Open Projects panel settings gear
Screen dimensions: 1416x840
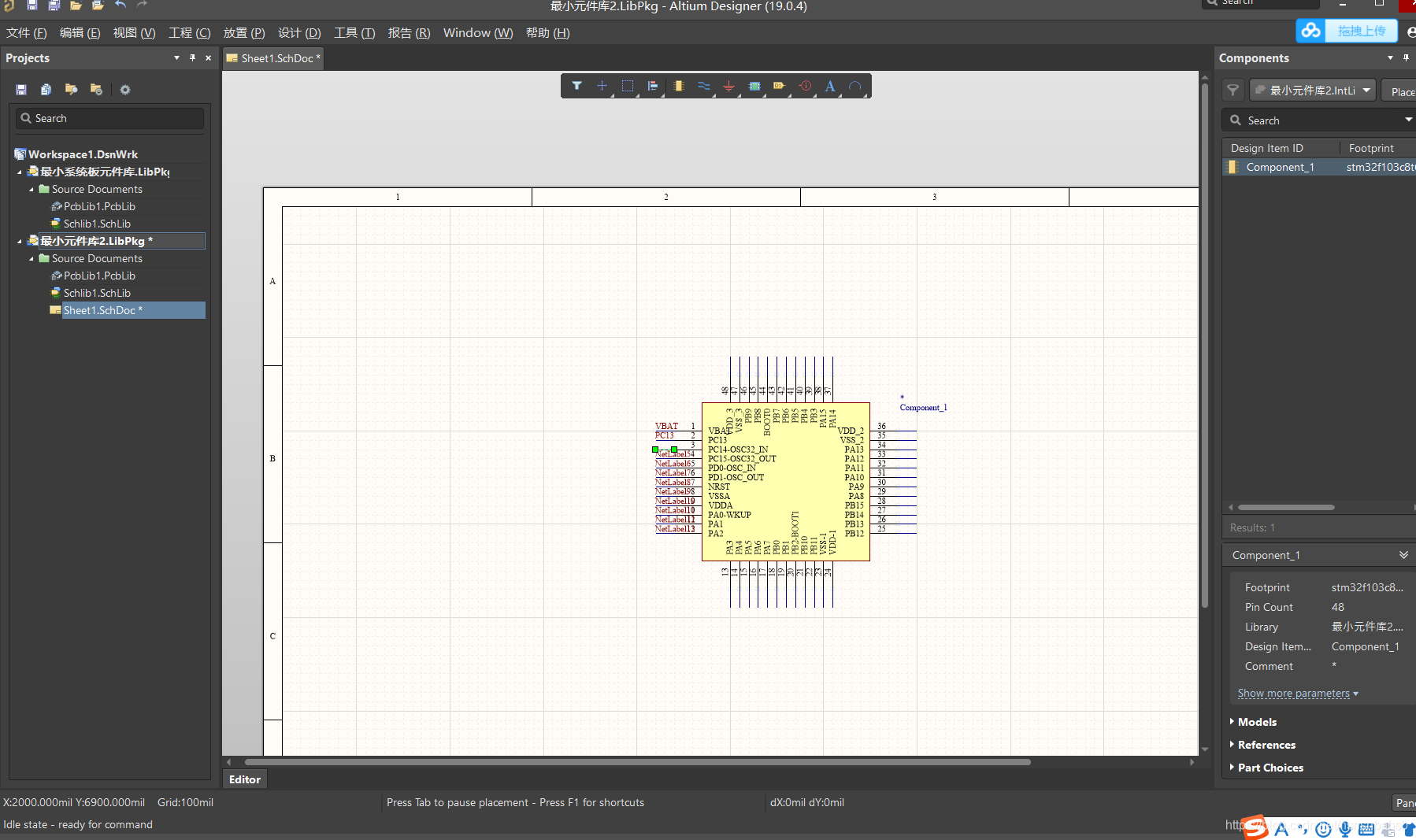pyautogui.click(x=125, y=90)
